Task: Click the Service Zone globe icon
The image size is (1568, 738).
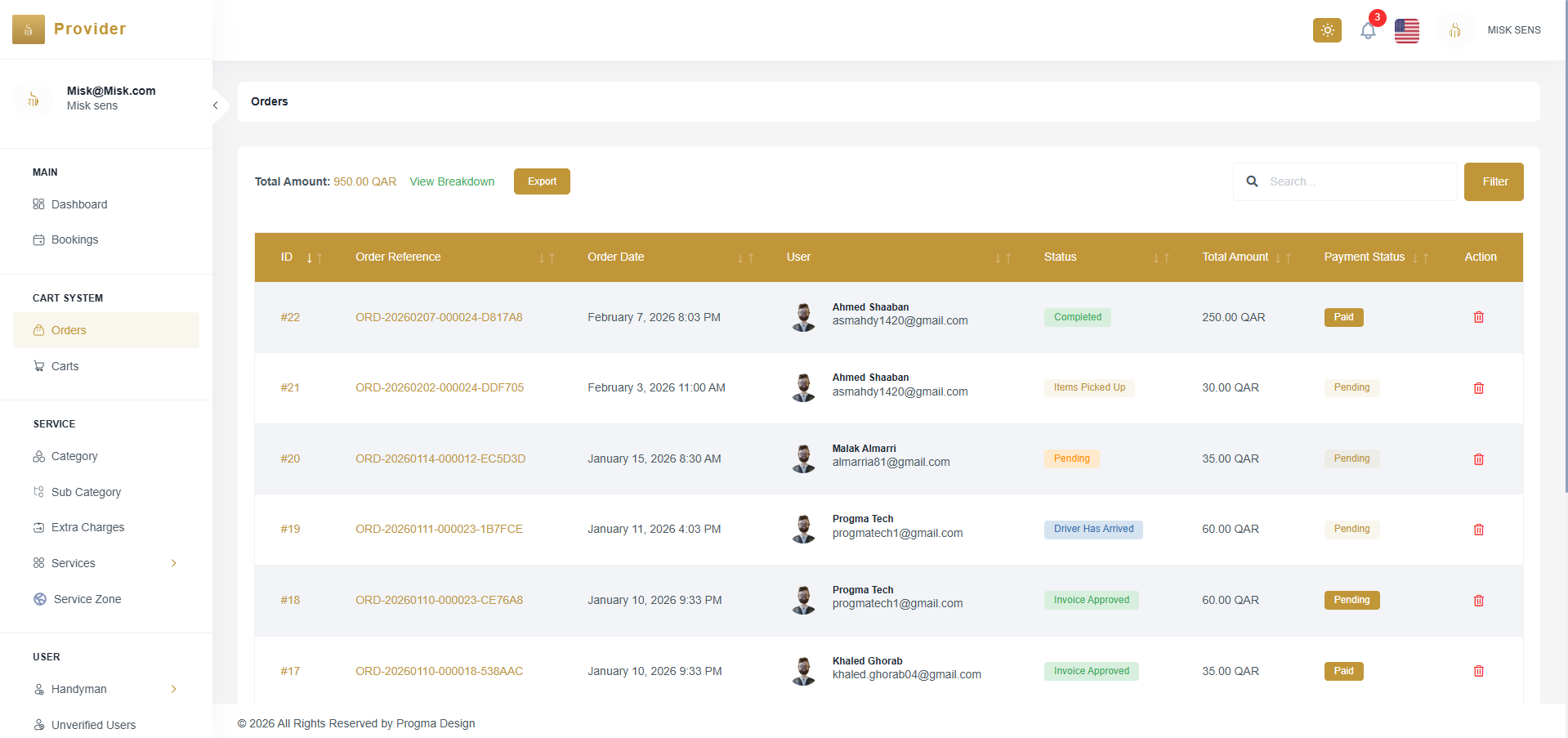Action: point(39,598)
